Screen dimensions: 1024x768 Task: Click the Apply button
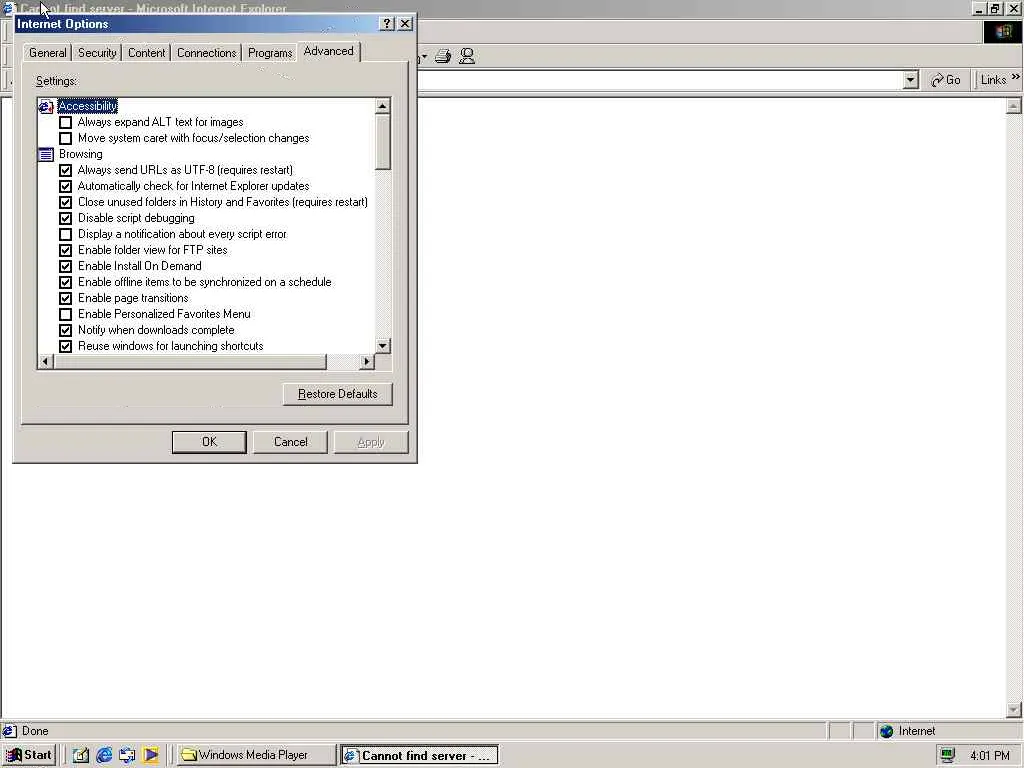coord(371,442)
